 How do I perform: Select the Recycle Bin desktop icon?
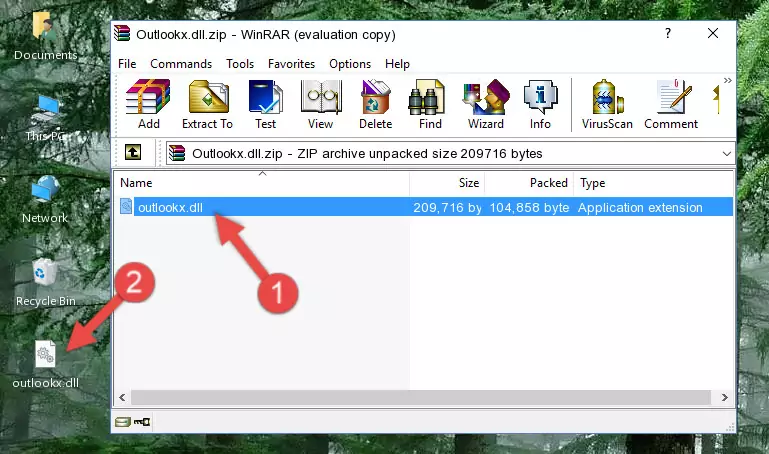point(45,282)
